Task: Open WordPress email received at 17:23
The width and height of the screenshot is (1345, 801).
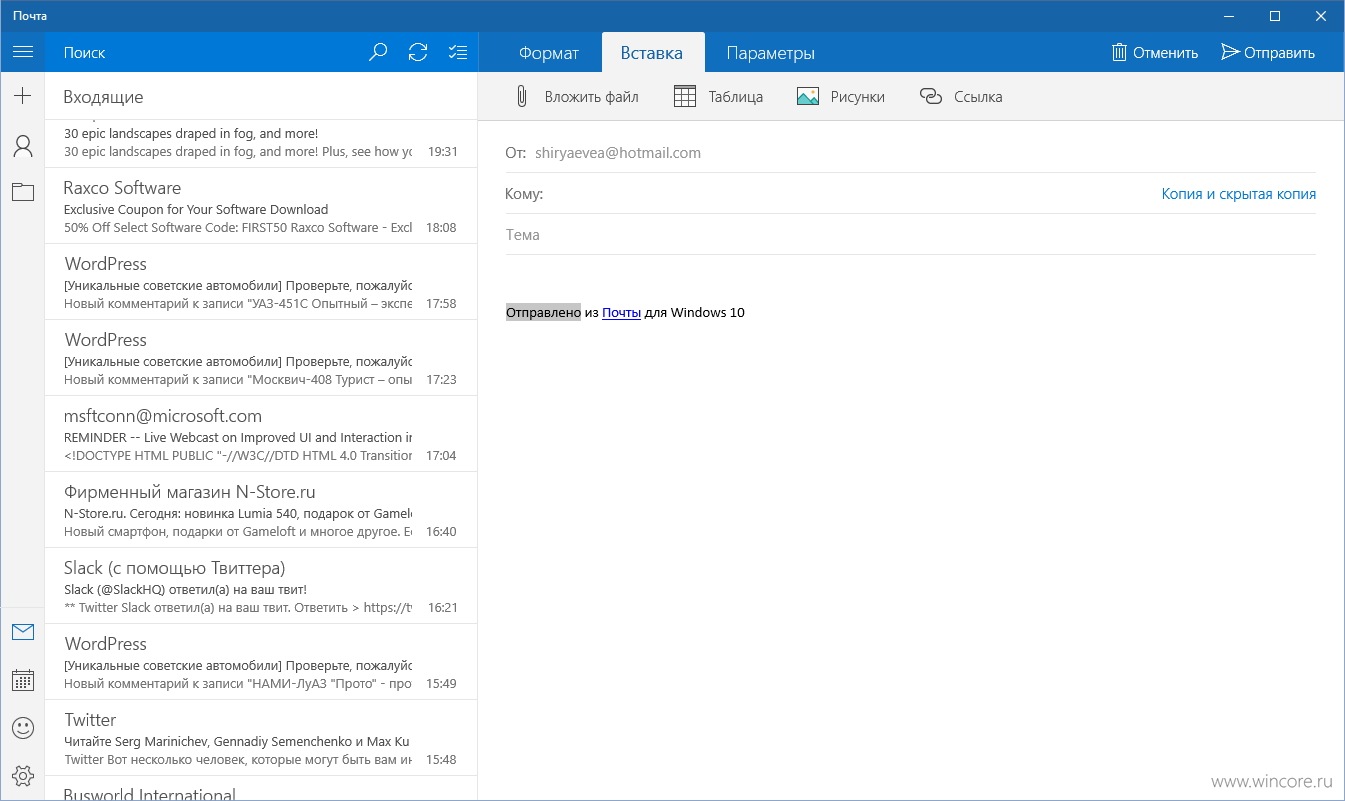Action: point(261,358)
